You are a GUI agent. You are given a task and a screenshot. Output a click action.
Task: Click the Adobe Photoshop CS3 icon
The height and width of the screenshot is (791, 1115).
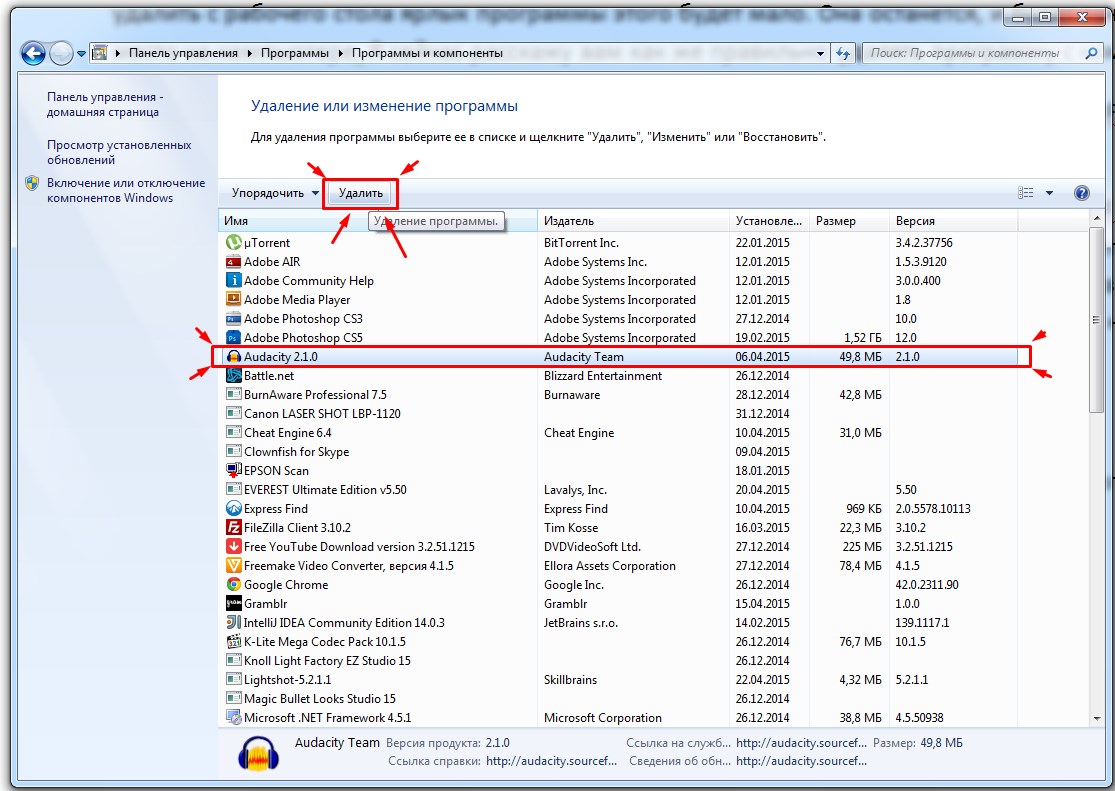(x=233, y=319)
